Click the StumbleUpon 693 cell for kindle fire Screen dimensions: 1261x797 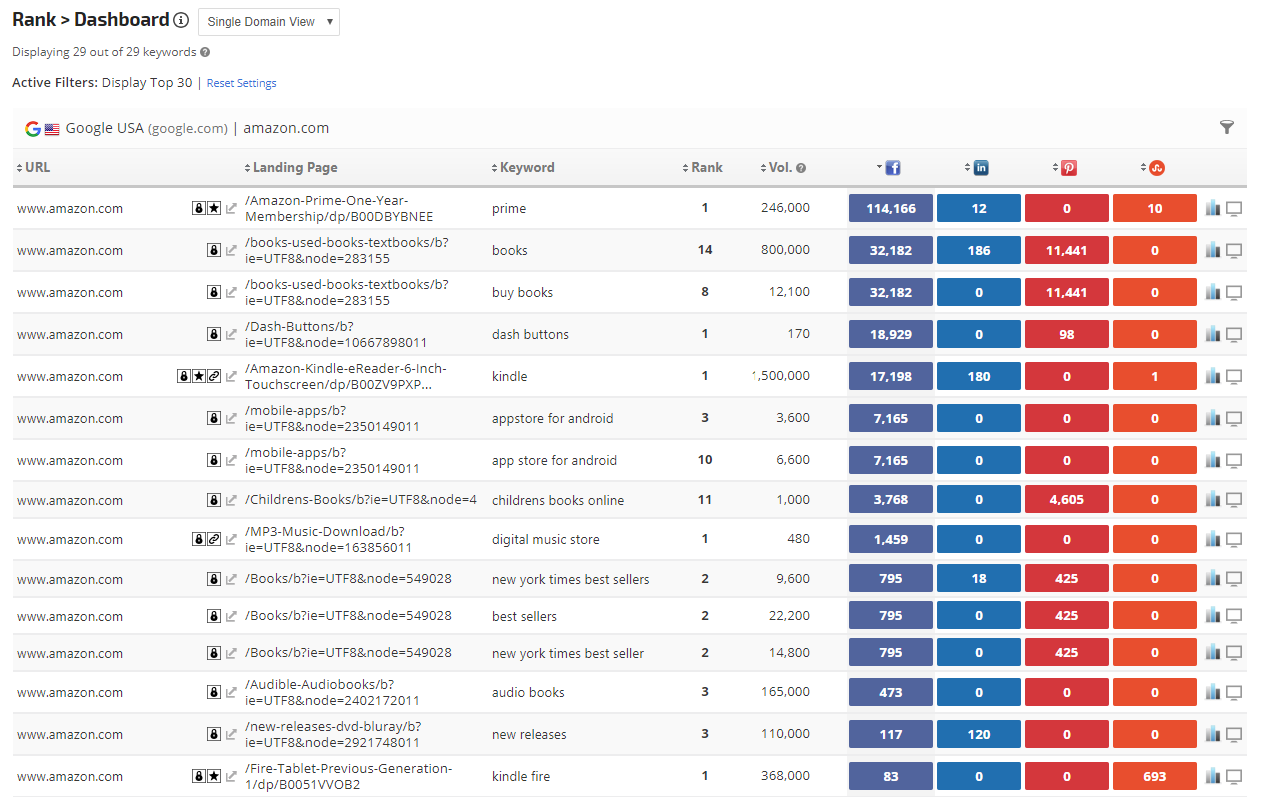pos(1155,776)
